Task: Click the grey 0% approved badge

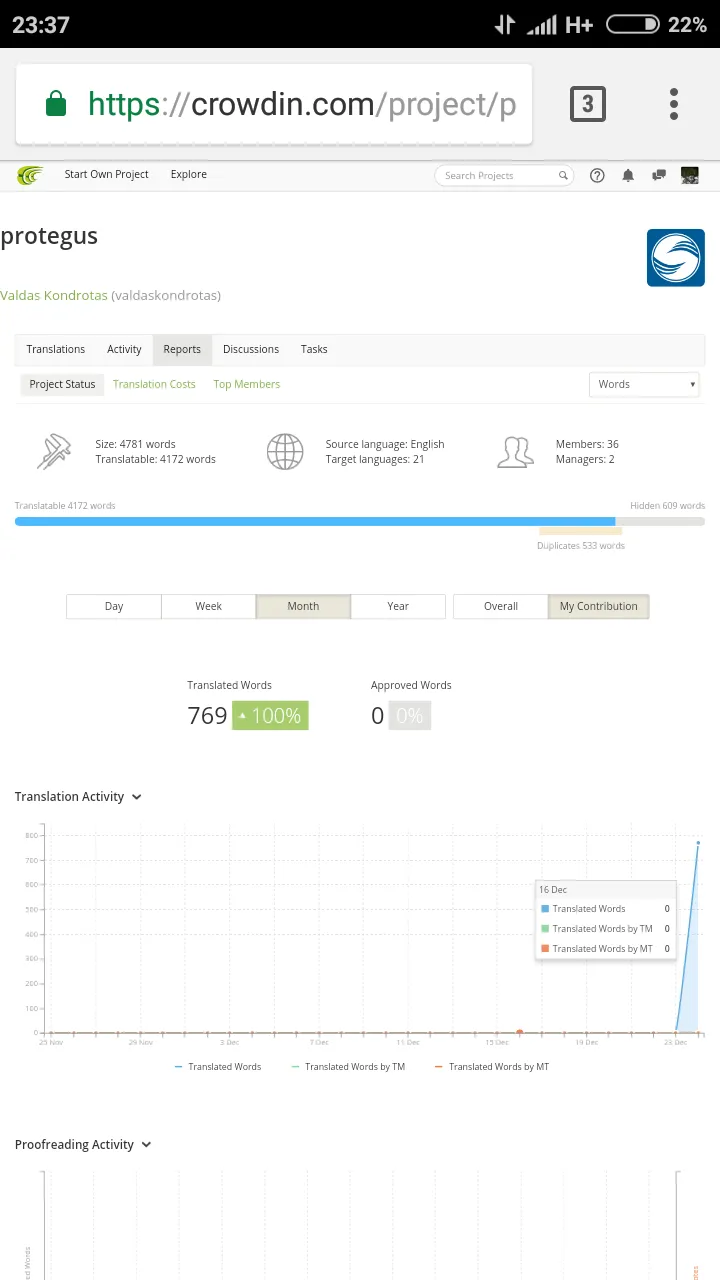Action: [x=409, y=716]
